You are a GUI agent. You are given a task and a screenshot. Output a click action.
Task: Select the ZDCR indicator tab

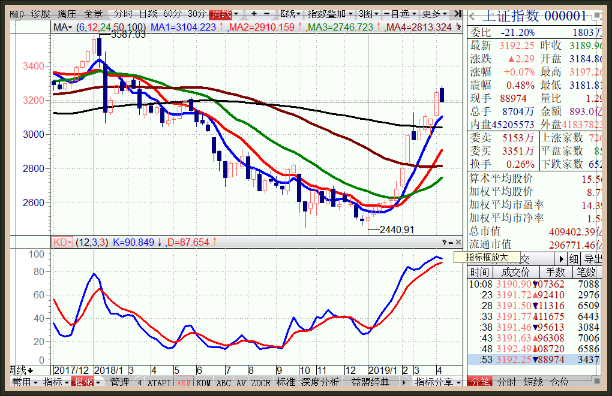[x=261, y=383]
